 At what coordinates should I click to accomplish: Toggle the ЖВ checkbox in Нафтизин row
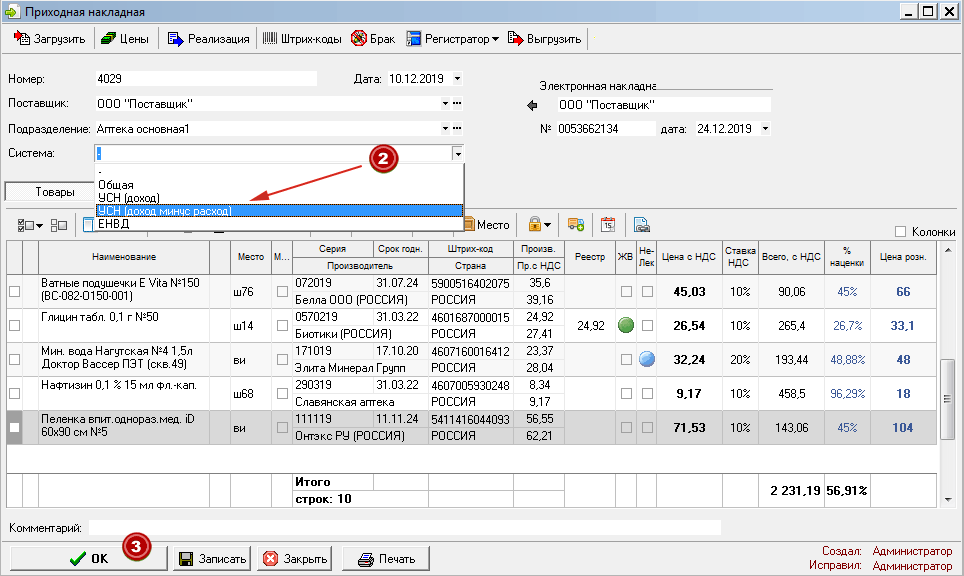(626, 393)
